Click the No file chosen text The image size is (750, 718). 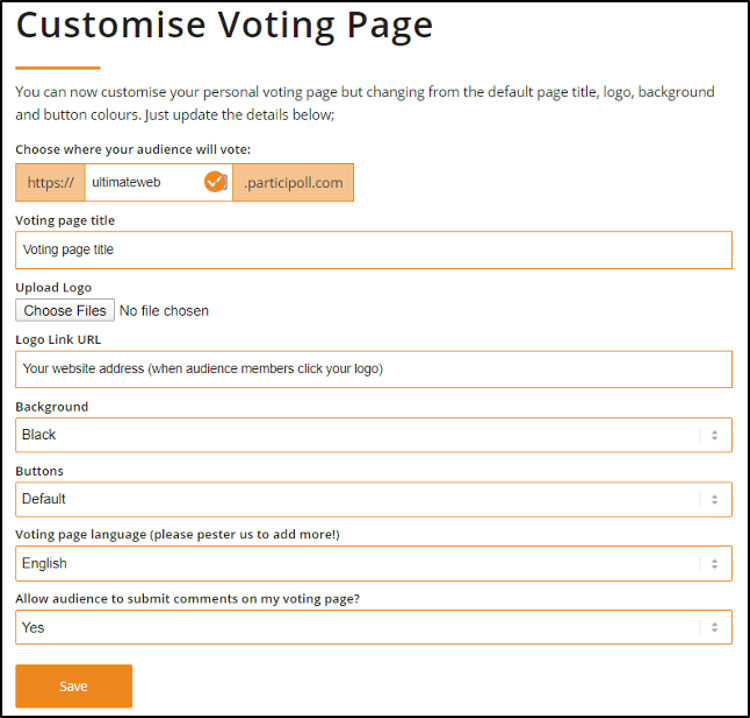(x=164, y=311)
